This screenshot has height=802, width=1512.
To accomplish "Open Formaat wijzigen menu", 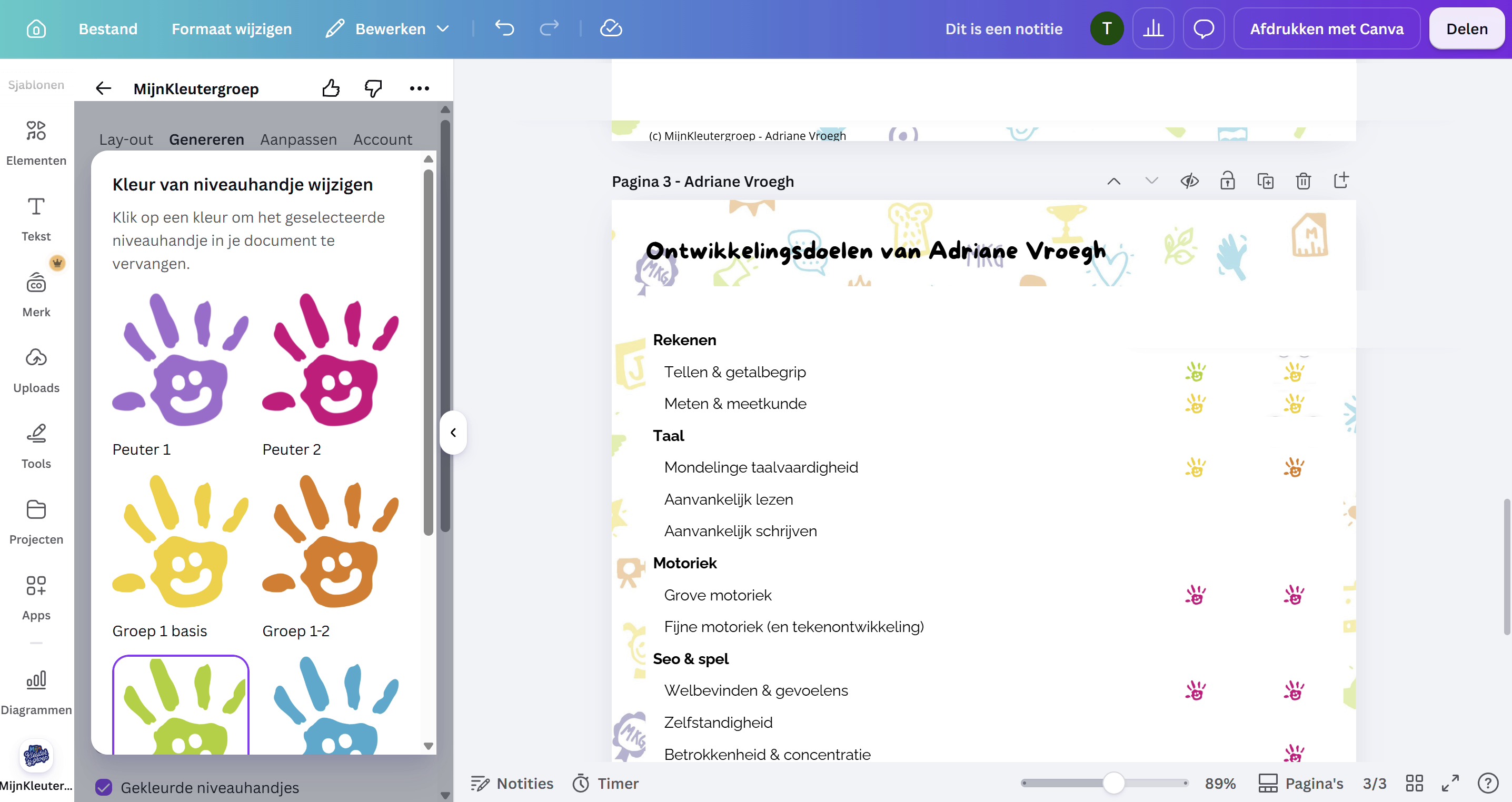I will click(x=231, y=29).
